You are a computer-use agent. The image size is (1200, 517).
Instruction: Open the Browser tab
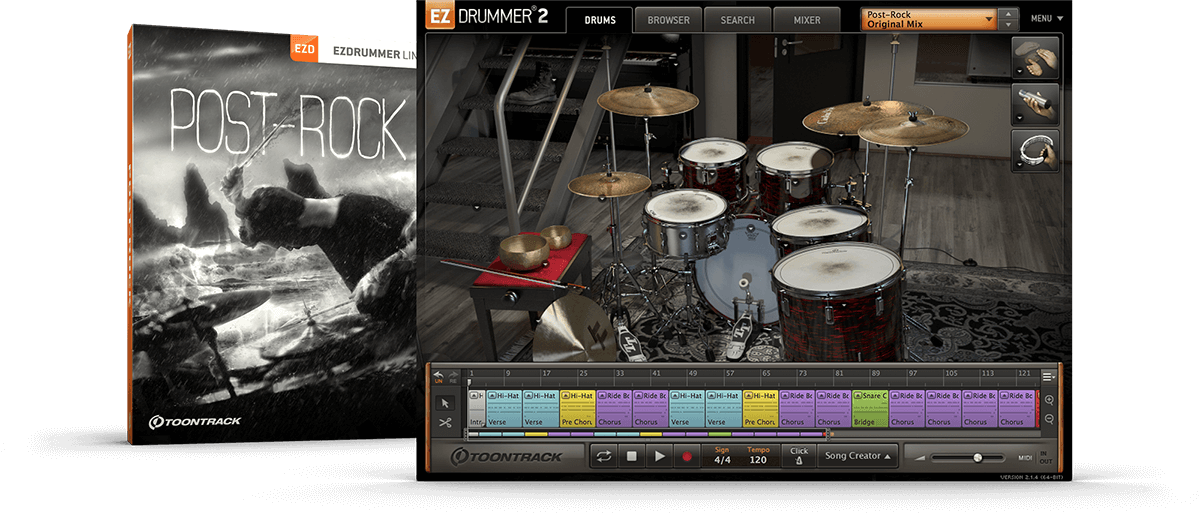[x=668, y=19]
